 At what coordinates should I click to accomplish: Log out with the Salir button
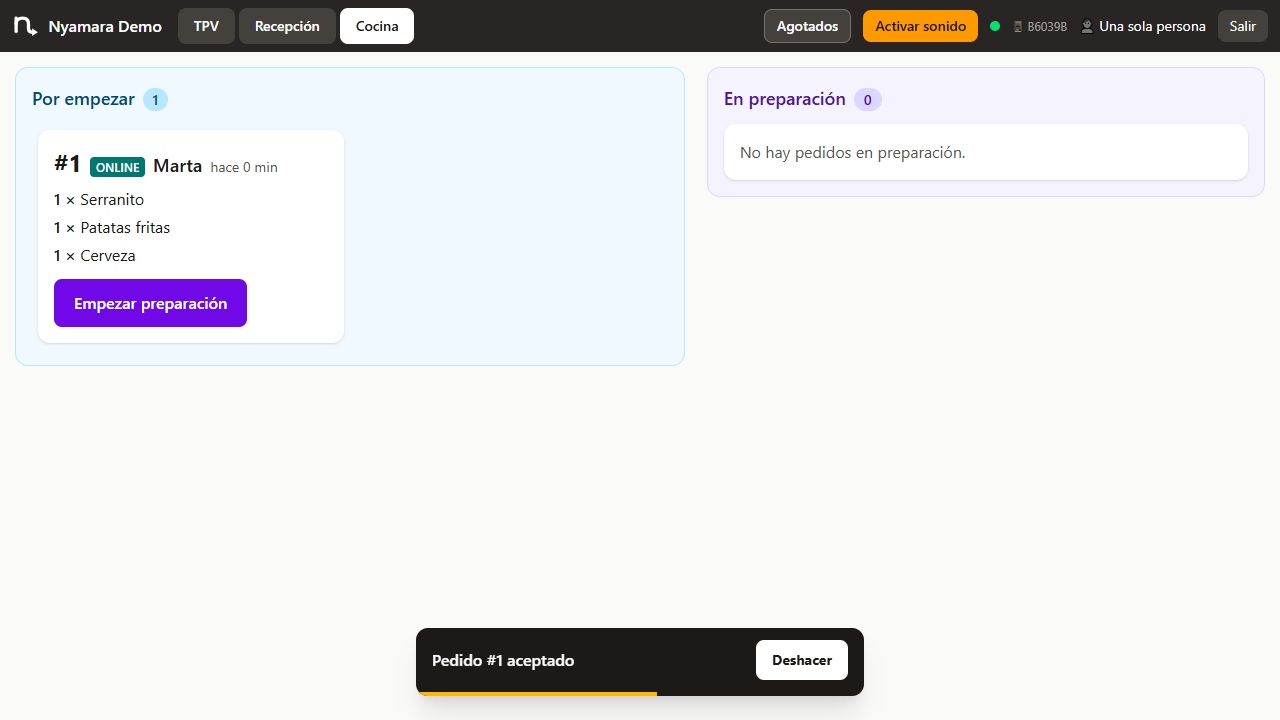click(1243, 26)
